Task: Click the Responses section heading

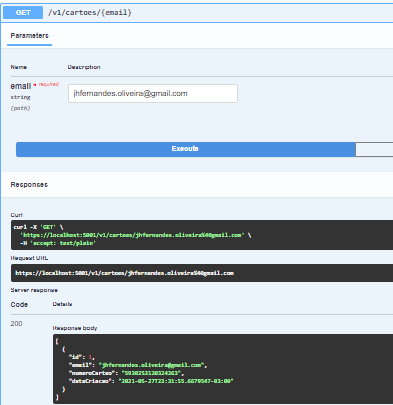Action: point(29,185)
